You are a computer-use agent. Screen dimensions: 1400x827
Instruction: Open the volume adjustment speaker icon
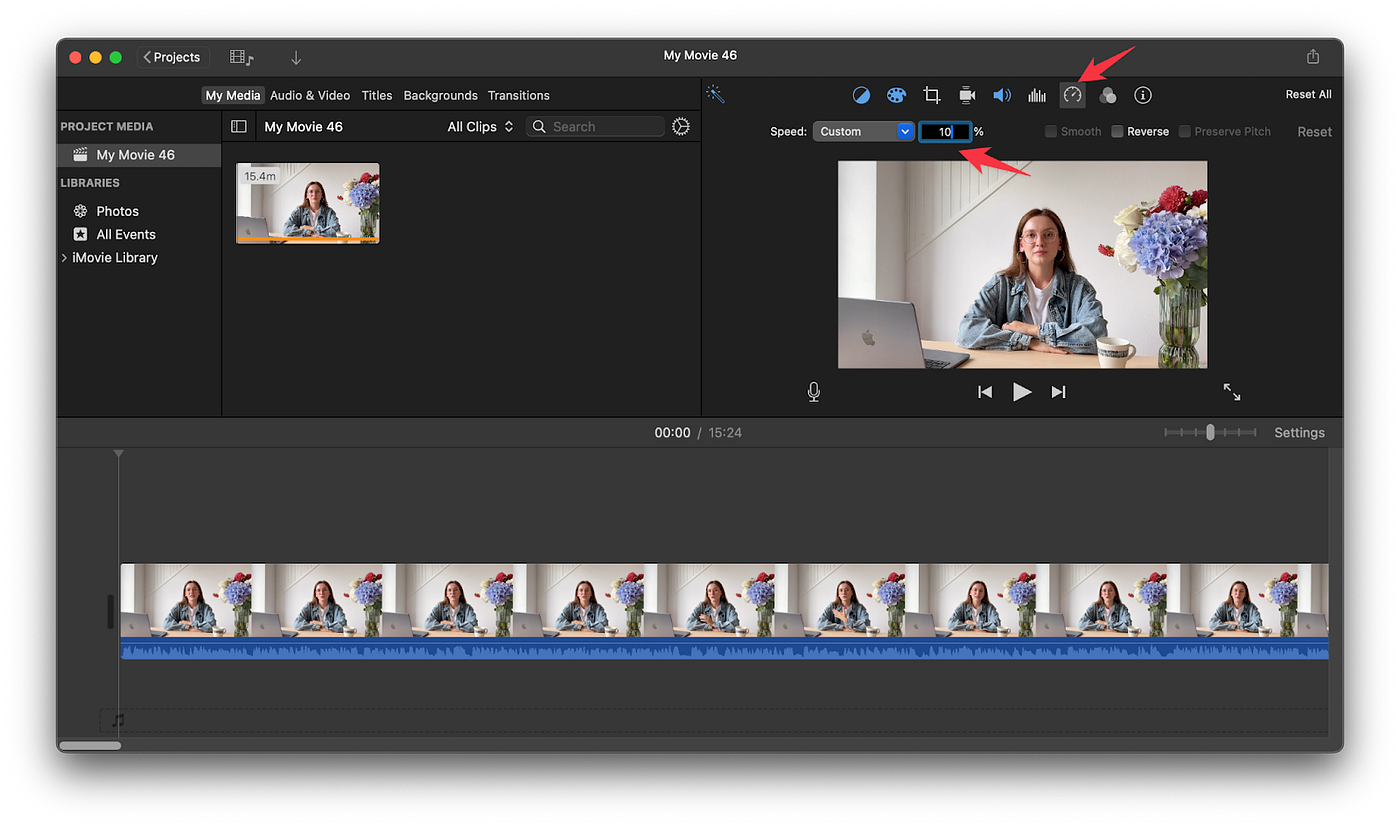[x=1002, y=95]
